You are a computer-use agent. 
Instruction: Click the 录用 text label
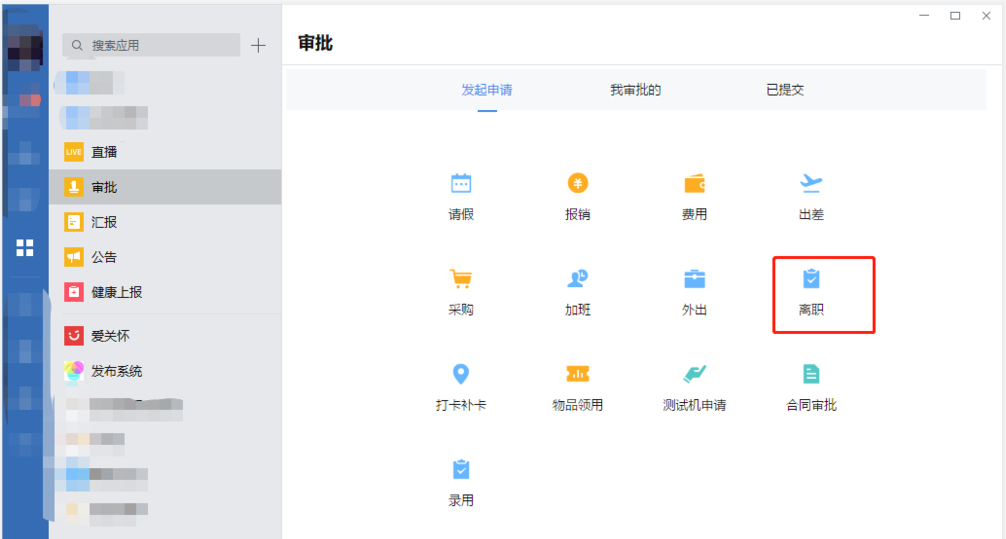pyautogui.click(x=461, y=500)
